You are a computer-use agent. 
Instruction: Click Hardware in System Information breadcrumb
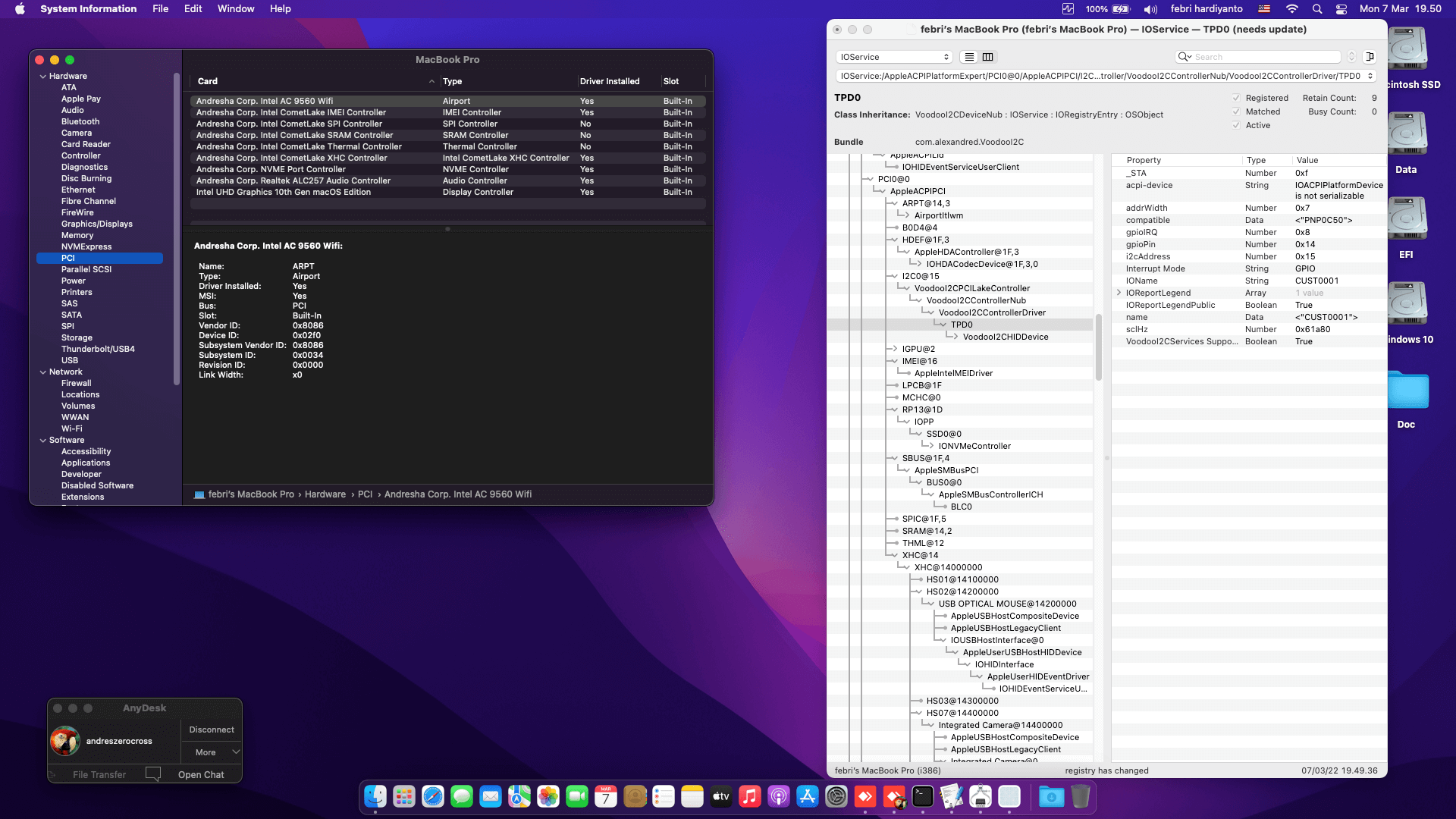pos(325,494)
